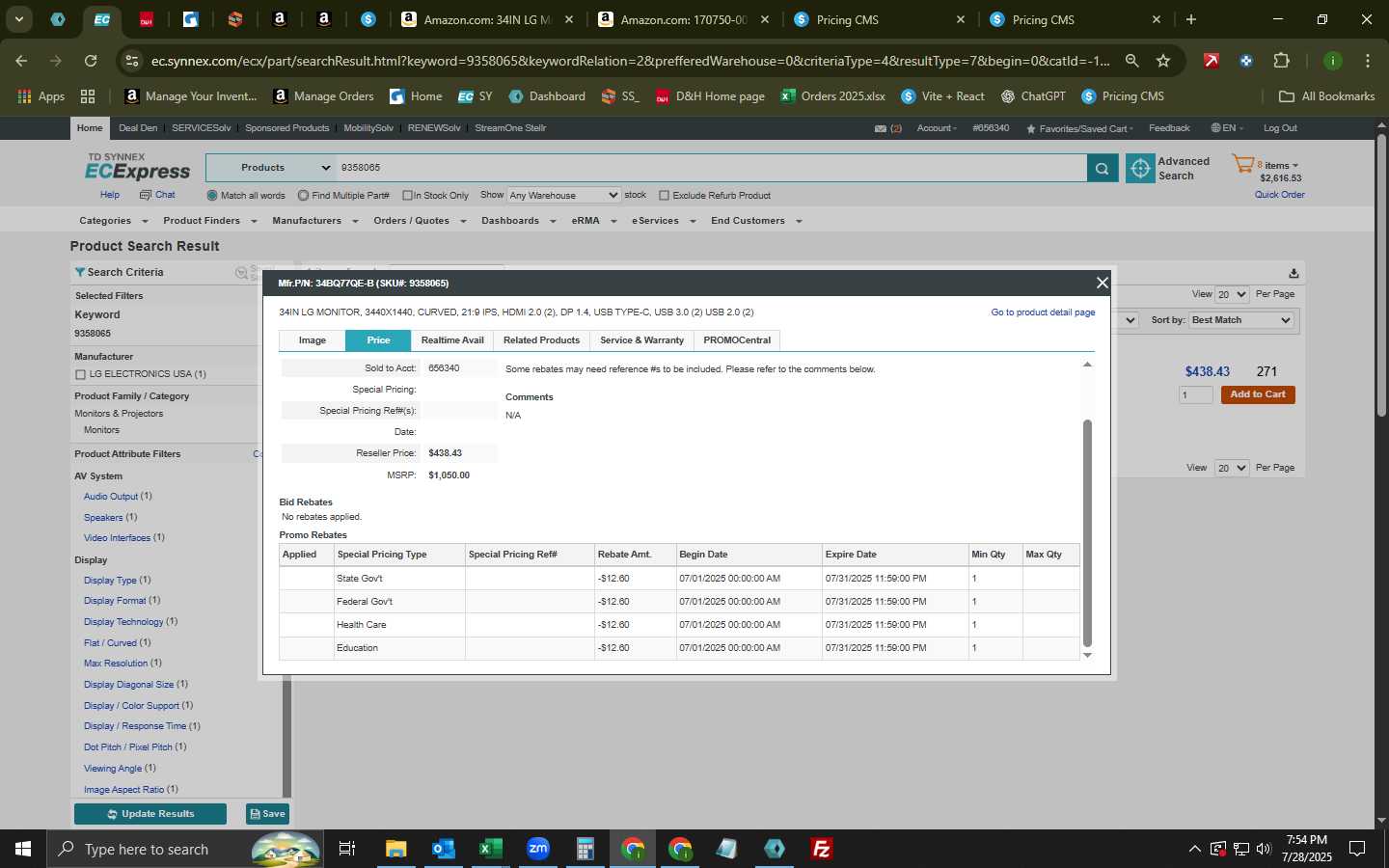Open Chat icon link
The width and height of the screenshot is (1389, 868).
click(x=157, y=195)
